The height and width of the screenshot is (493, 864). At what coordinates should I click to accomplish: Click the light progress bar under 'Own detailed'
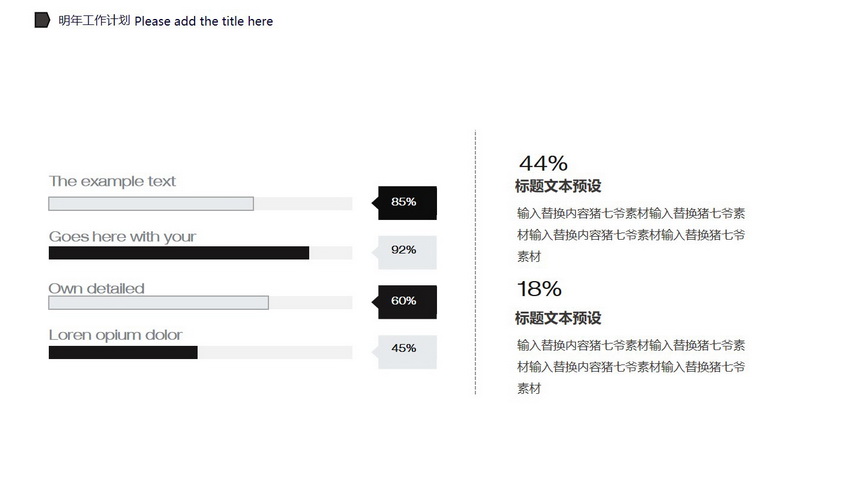159,302
